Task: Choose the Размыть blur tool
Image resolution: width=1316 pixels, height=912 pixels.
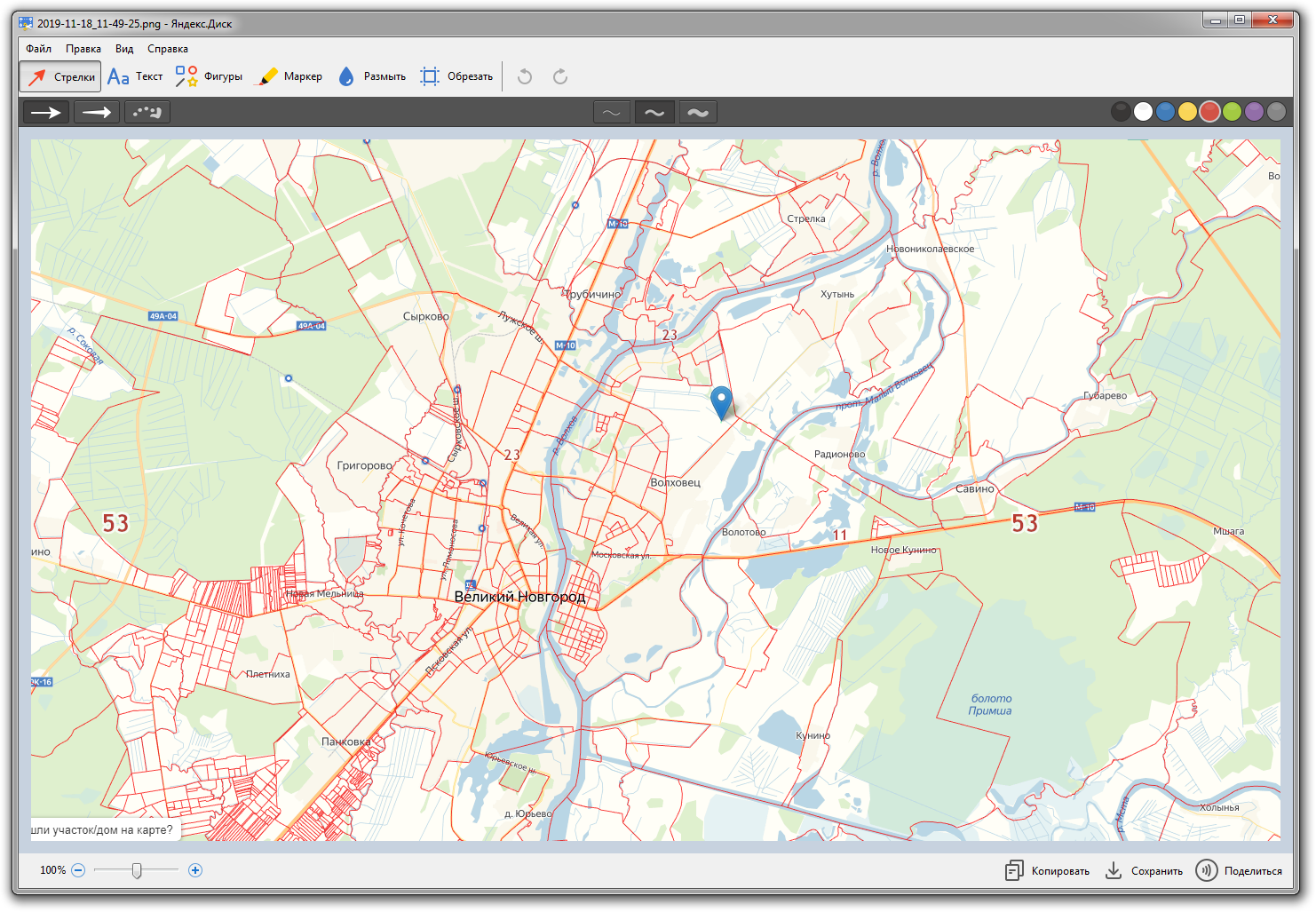Action: click(x=372, y=77)
